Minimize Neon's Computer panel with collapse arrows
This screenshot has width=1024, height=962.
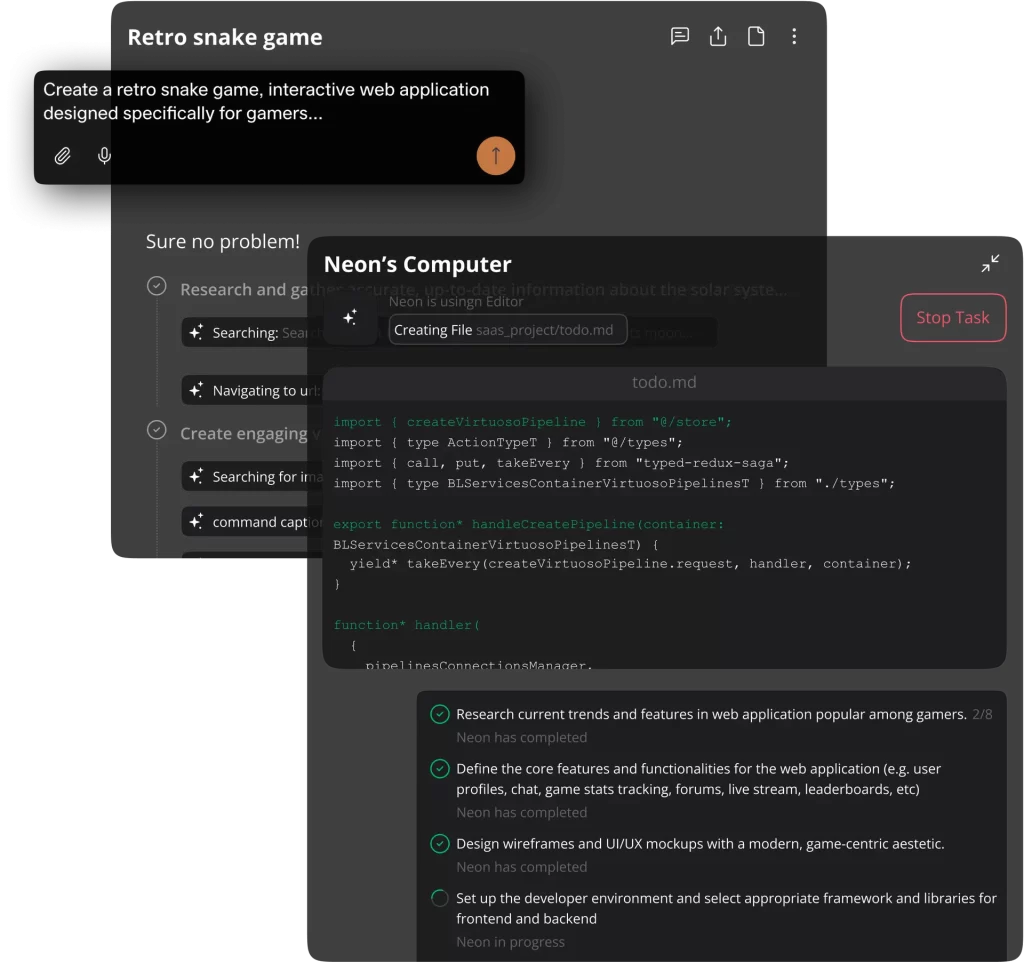tap(990, 264)
